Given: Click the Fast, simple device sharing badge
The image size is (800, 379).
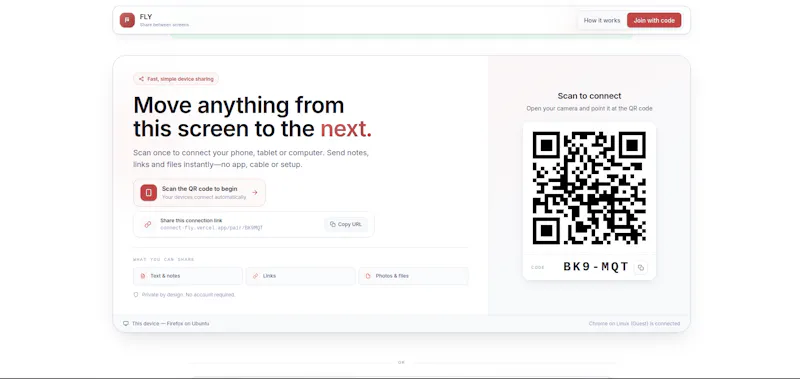Looking at the screenshot, I should click(176, 79).
